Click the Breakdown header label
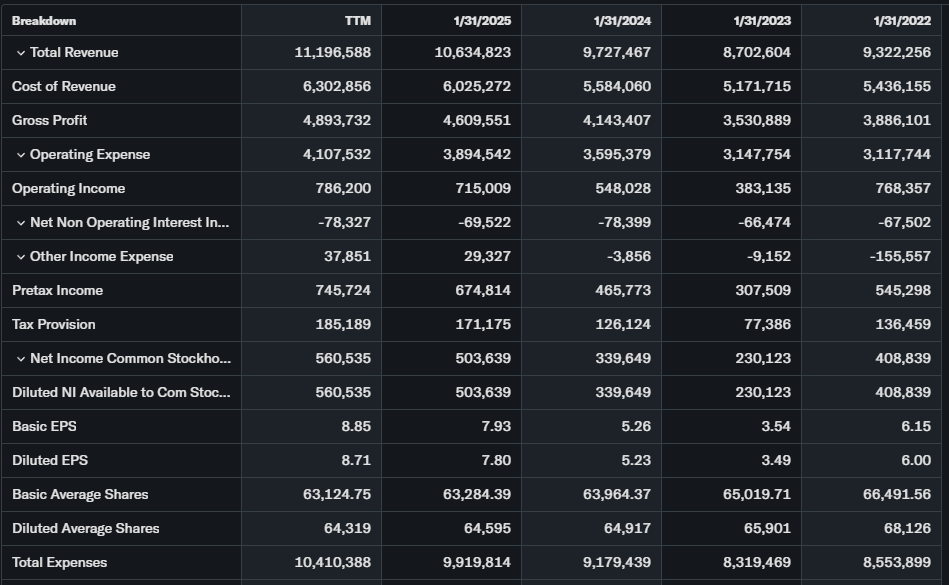949x585 pixels. [x=44, y=21]
